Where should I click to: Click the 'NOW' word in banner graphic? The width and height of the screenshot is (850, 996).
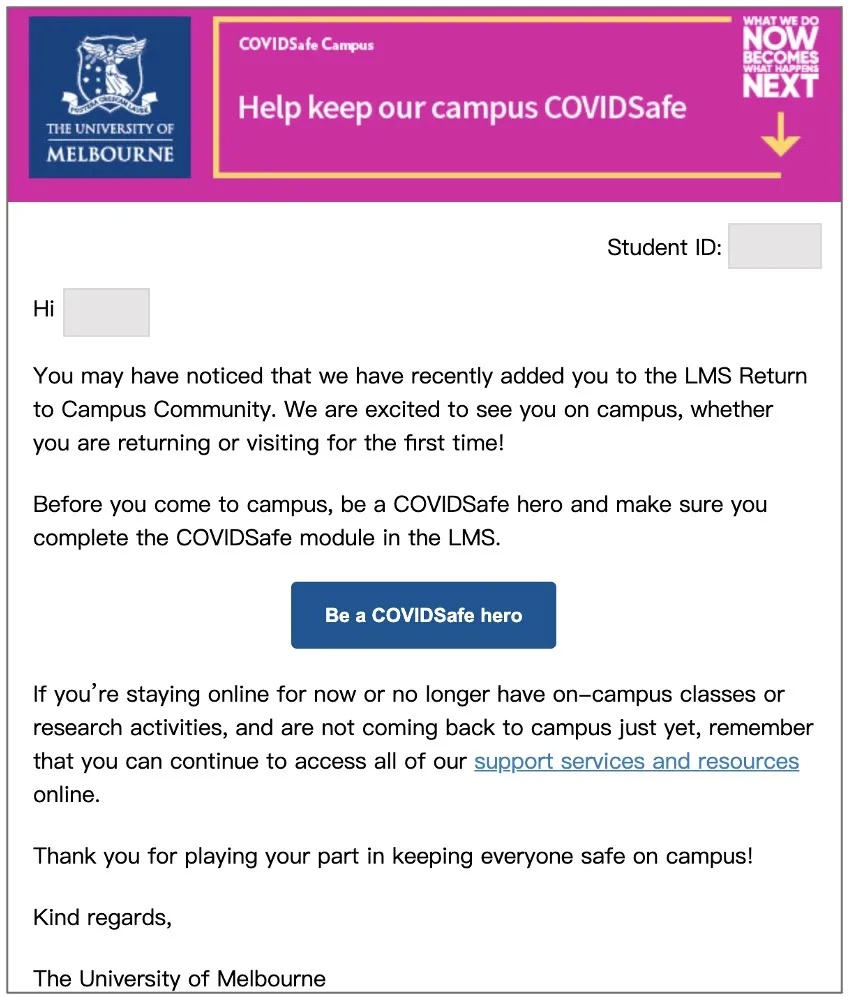(x=780, y=37)
